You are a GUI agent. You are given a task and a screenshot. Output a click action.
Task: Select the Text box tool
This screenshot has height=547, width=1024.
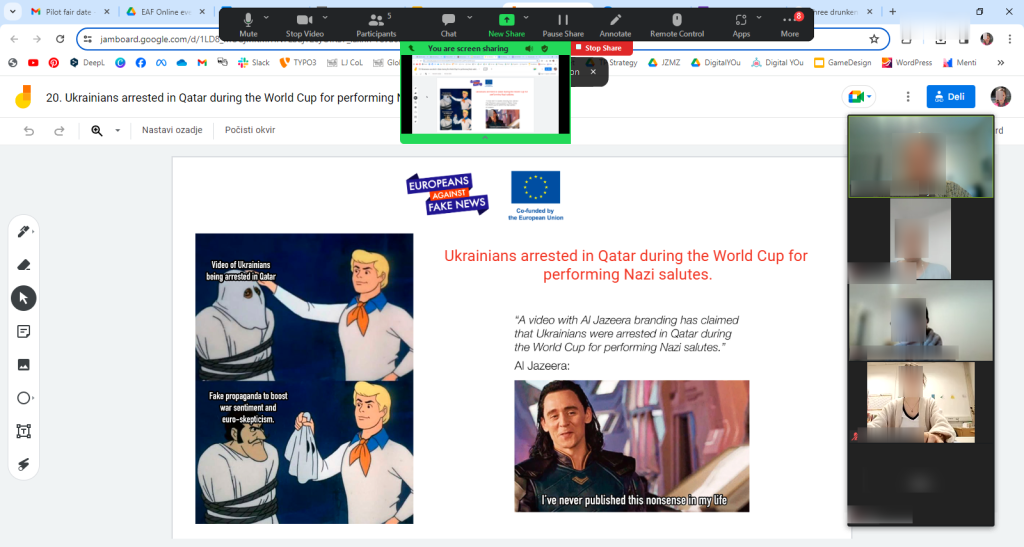click(x=24, y=431)
